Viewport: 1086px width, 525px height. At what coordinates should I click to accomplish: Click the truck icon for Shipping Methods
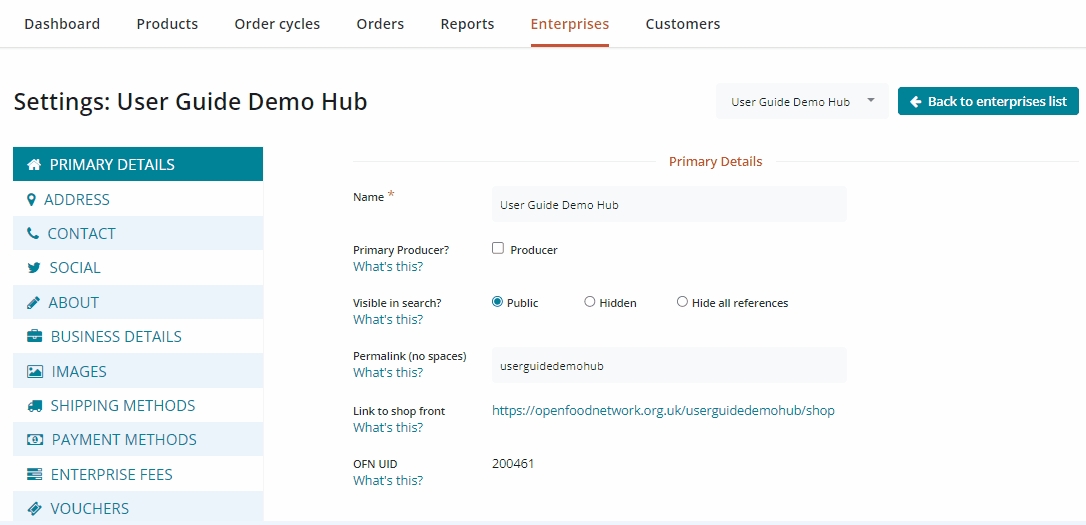point(35,406)
